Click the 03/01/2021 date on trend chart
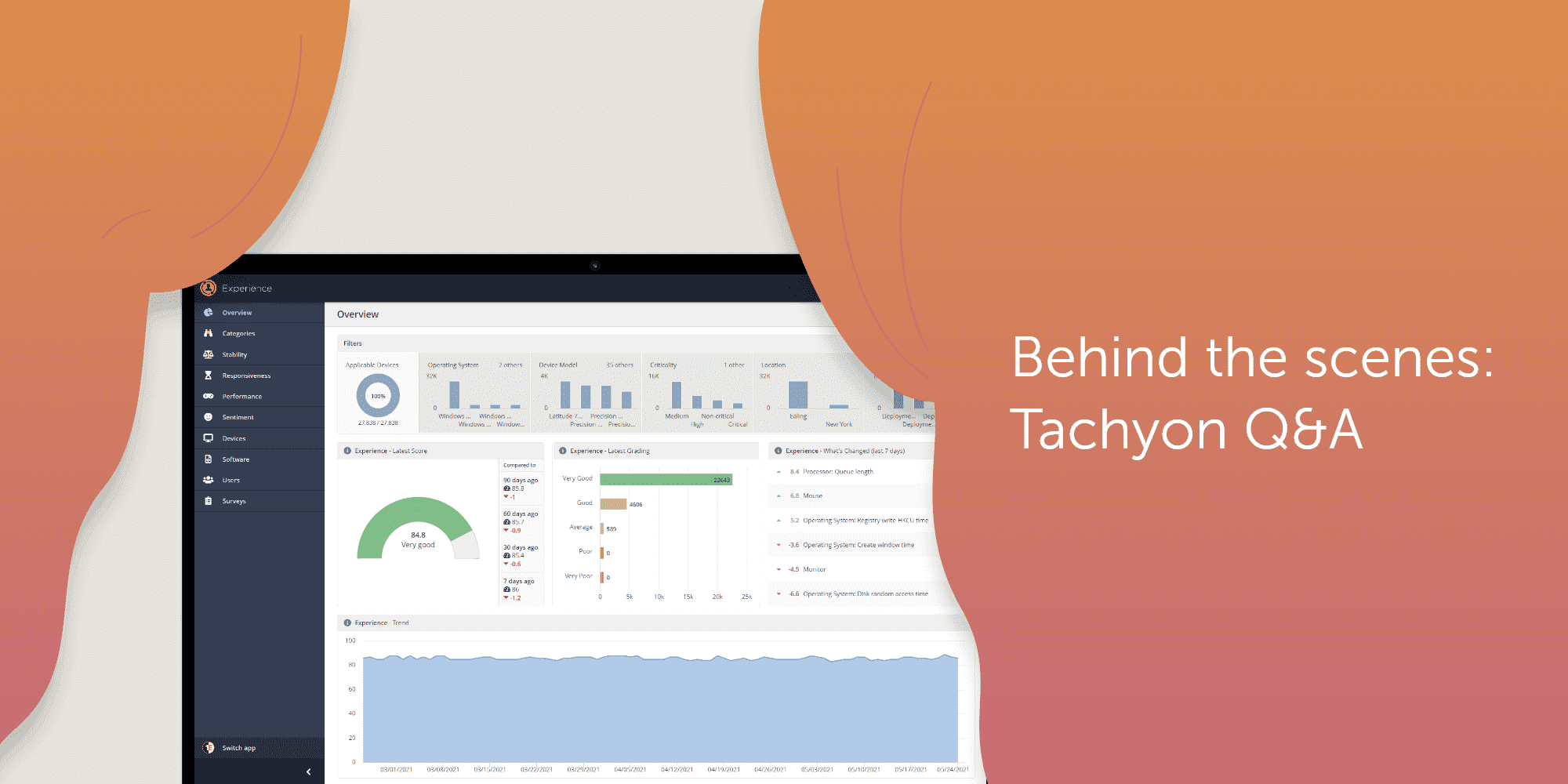The image size is (1568, 784). [x=397, y=770]
